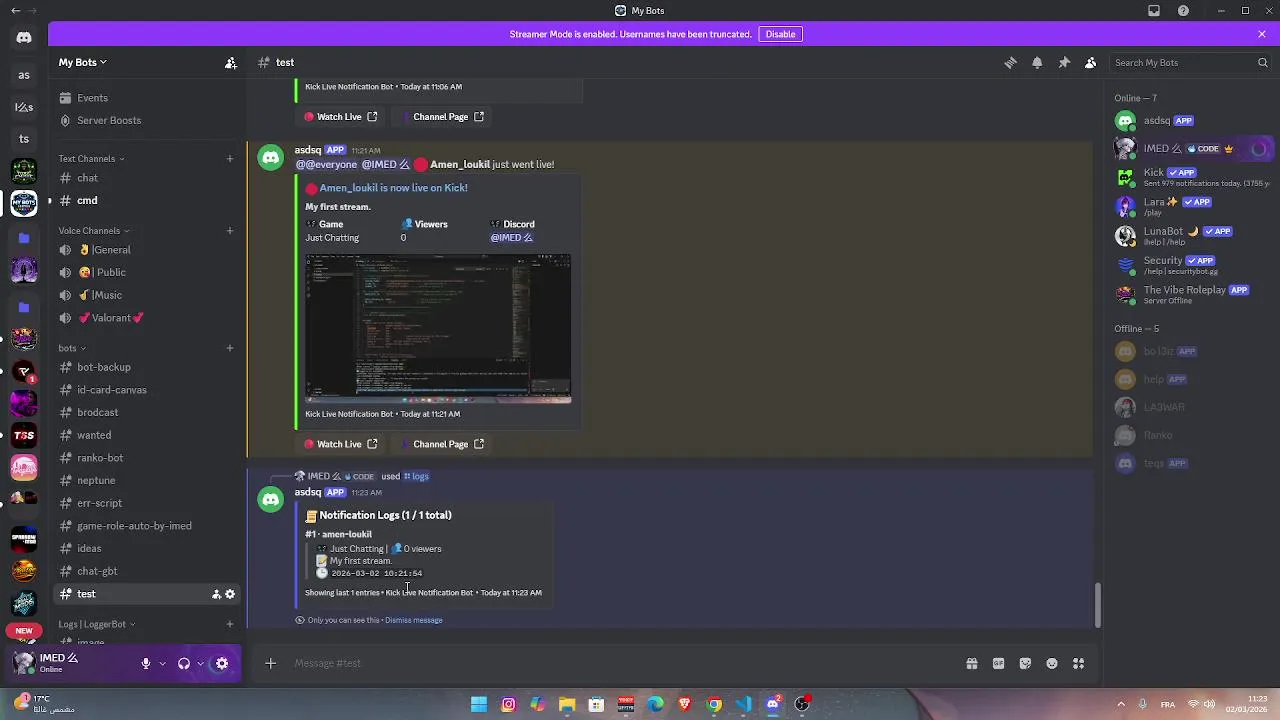
Task: Switch to the cmd channel
Action: pyautogui.click(x=144, y=201)
